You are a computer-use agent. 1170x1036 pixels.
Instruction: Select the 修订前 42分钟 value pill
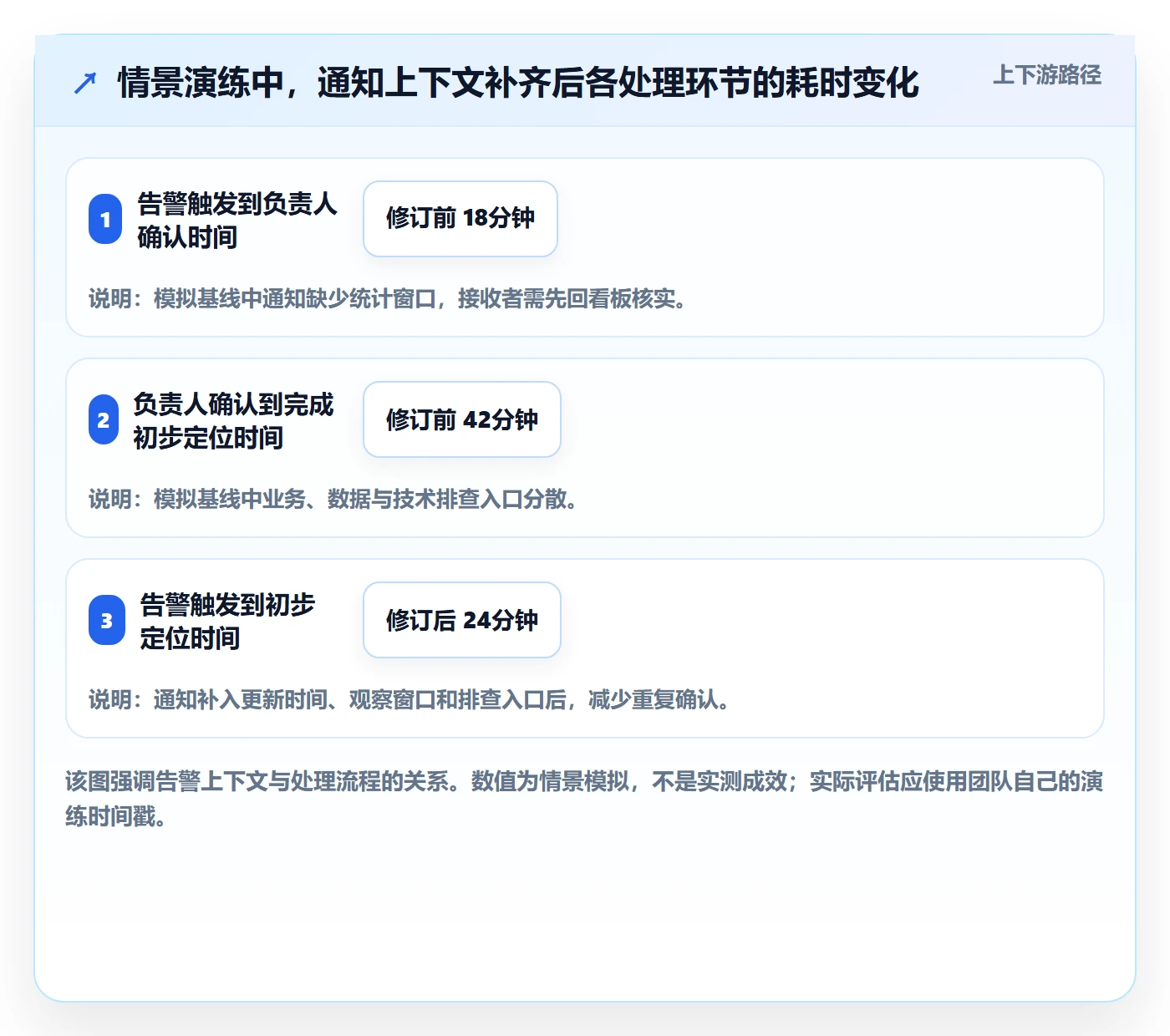[462, 419]
